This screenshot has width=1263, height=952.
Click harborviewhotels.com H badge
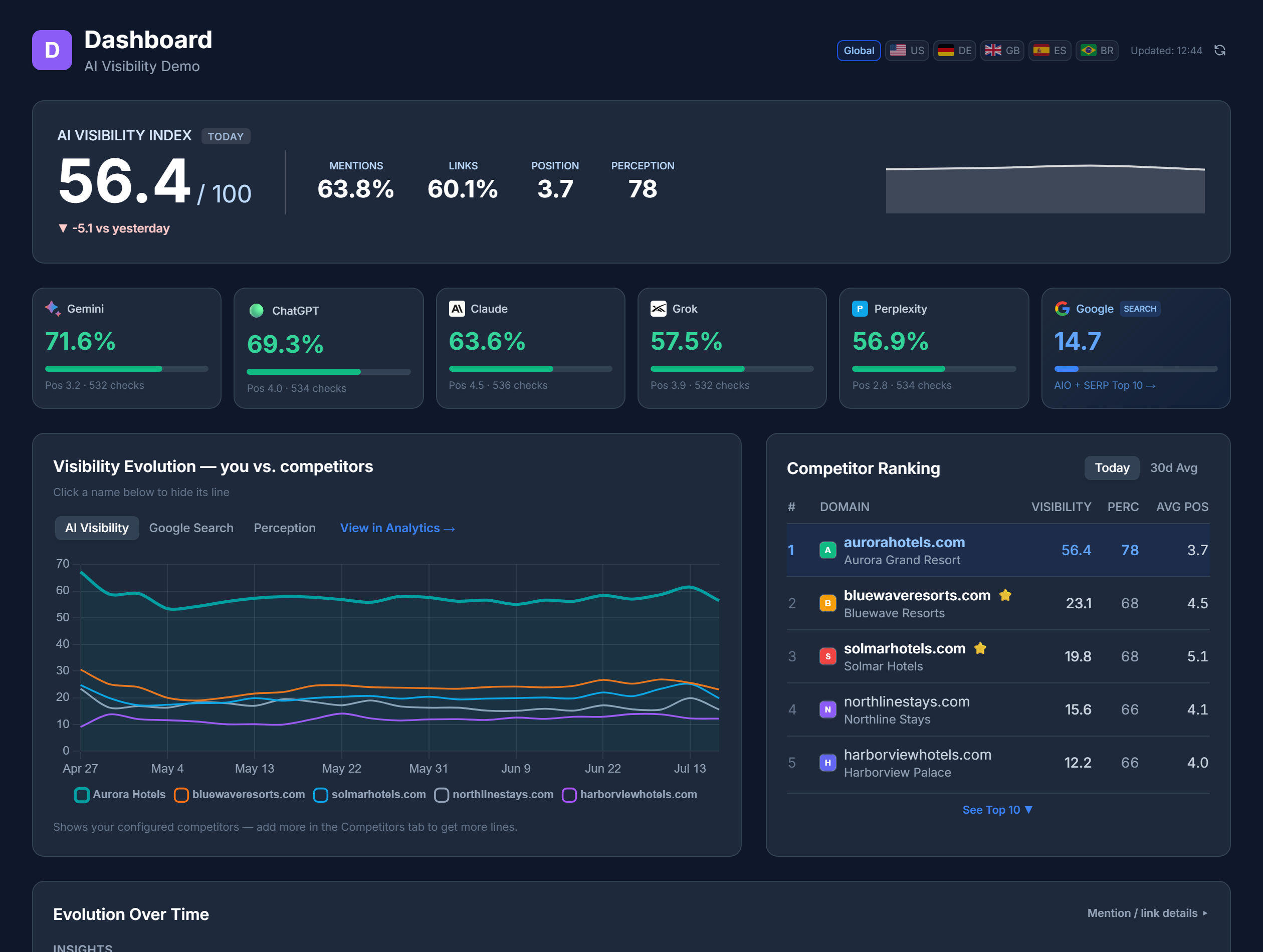point(827,763)
